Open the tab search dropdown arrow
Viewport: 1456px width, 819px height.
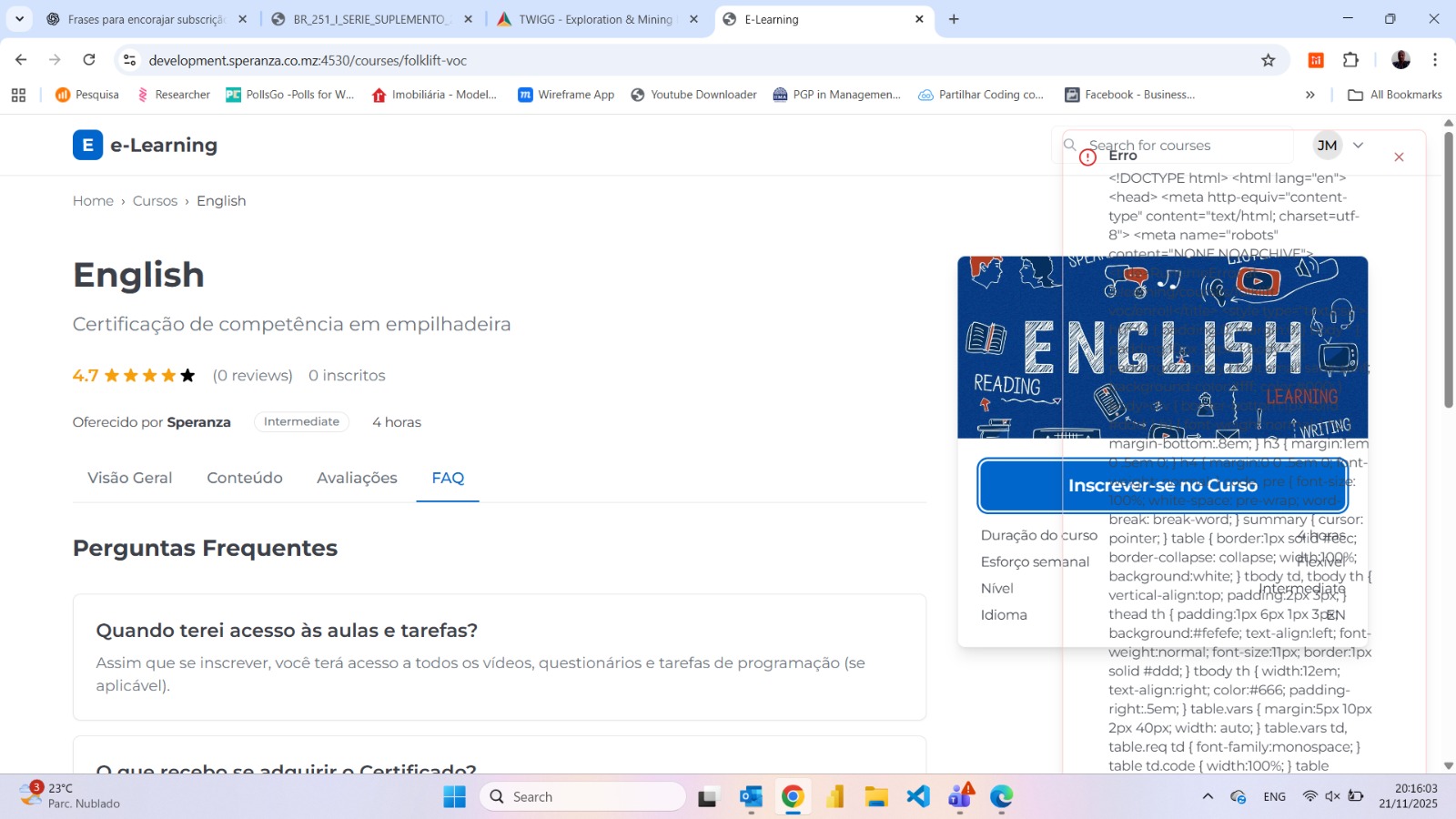[19, 19]
